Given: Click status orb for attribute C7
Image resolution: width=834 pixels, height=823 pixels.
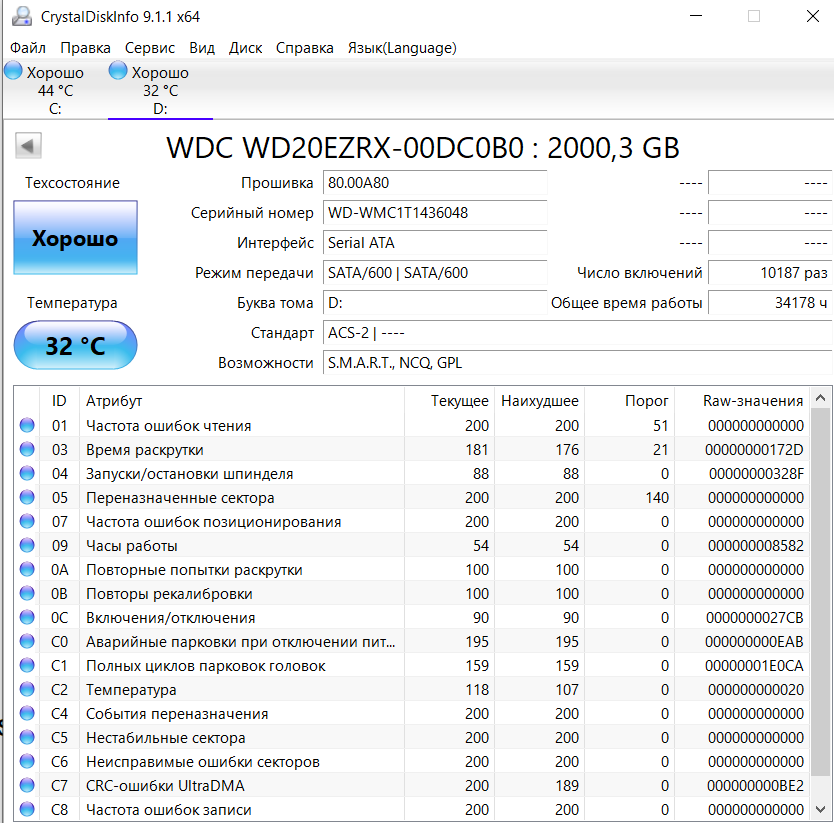Looking at the screenshot, I should click(x=27, y=785).
